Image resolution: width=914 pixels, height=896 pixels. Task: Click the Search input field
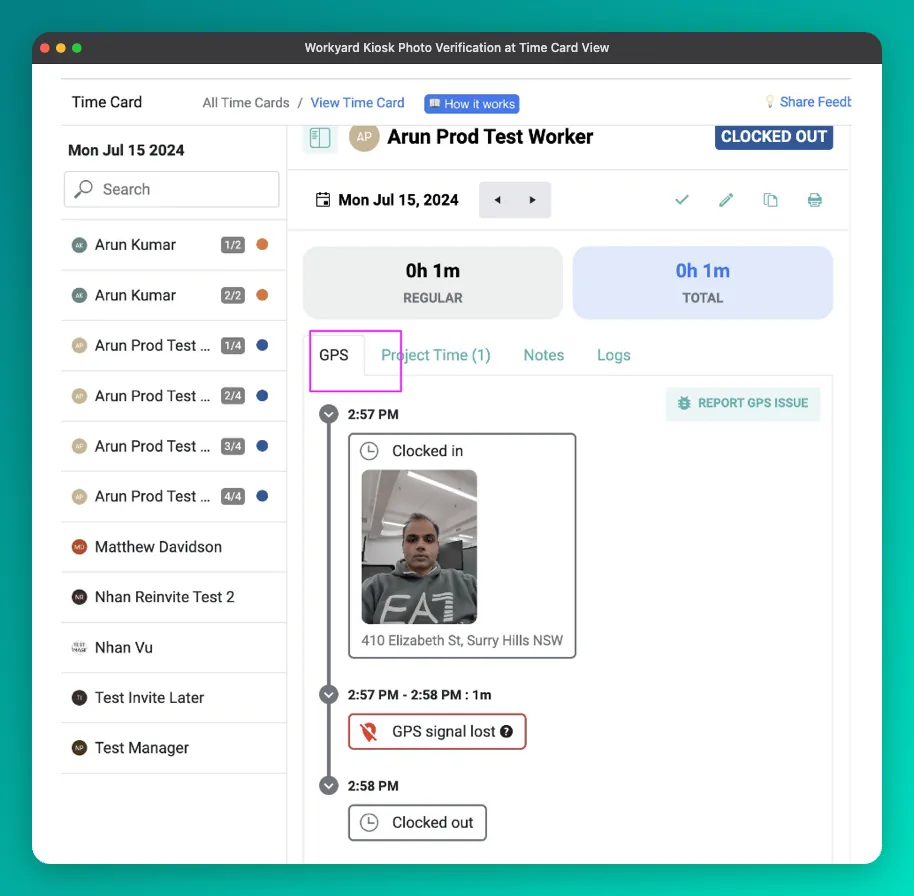click(x=171, y=189)
